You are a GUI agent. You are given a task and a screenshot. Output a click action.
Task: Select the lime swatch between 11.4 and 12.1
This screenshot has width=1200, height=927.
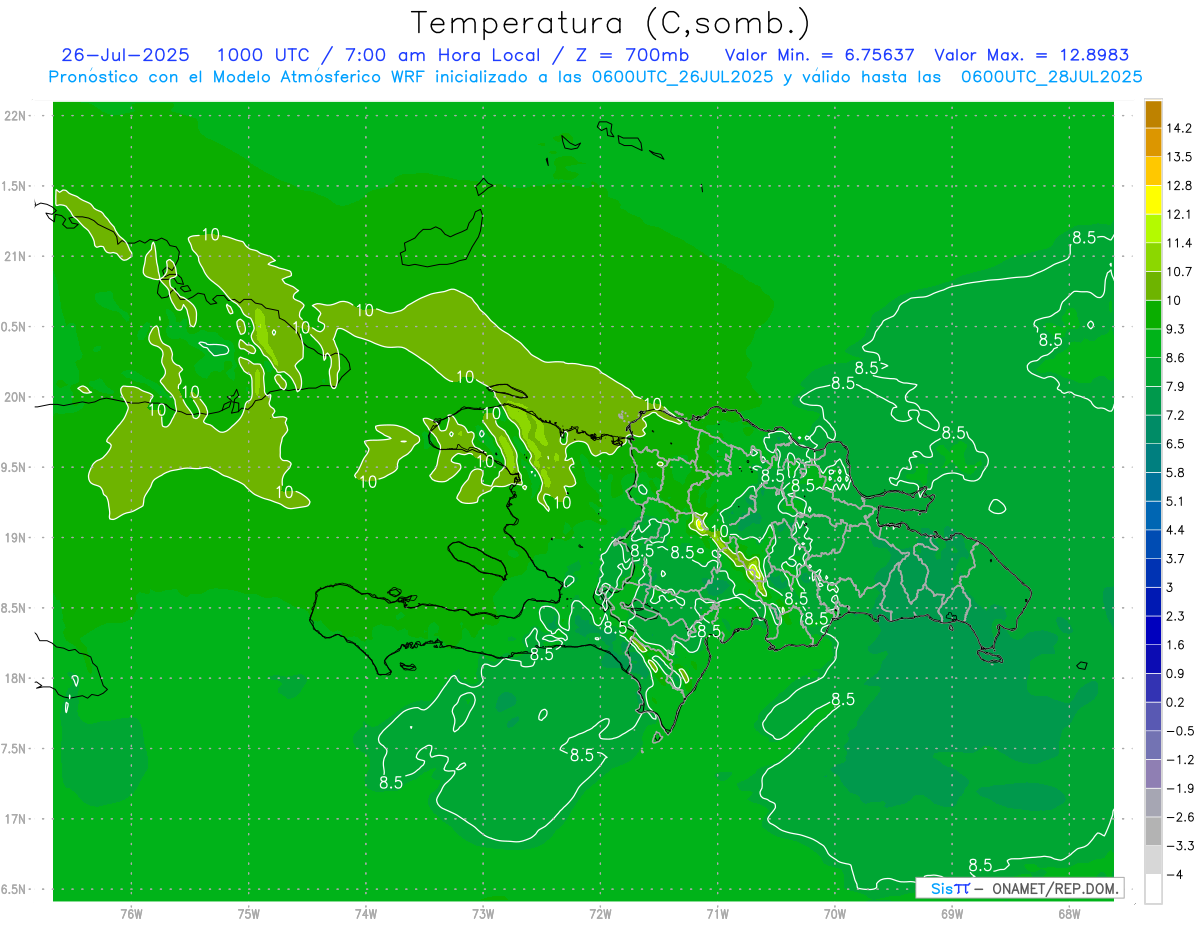tap(1153, 228)
